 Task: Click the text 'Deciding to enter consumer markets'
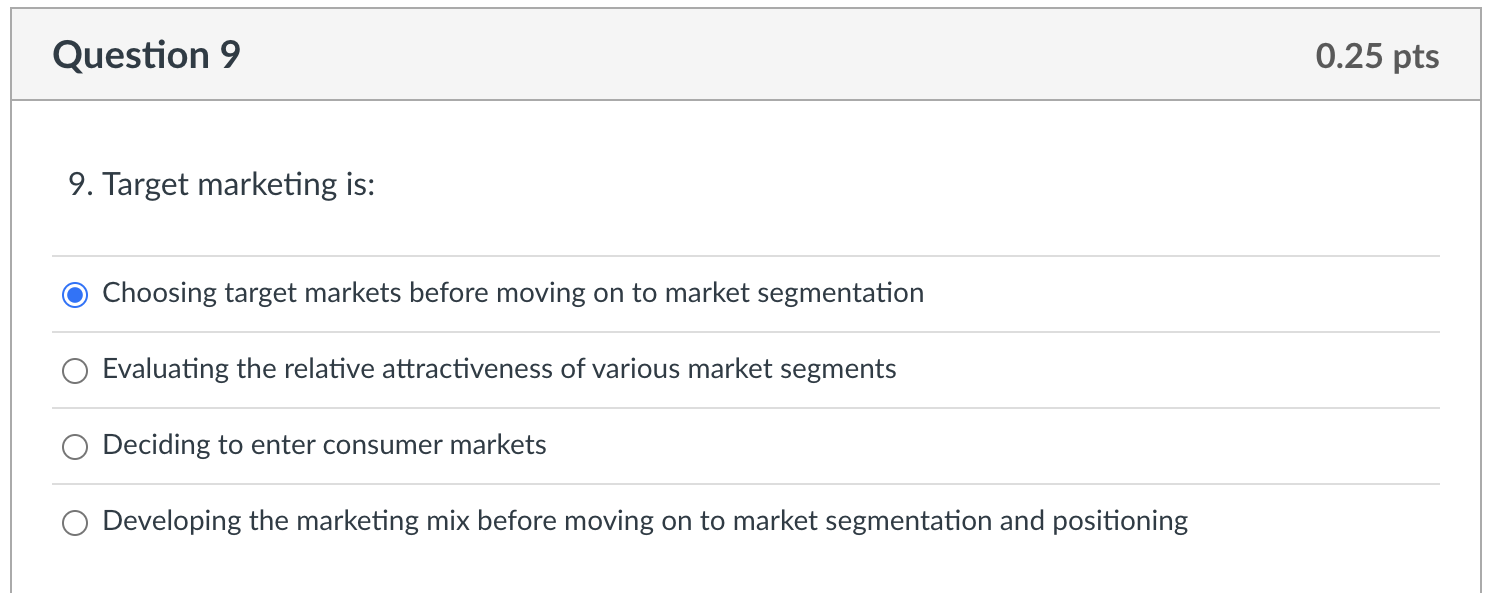click(324, 446)
